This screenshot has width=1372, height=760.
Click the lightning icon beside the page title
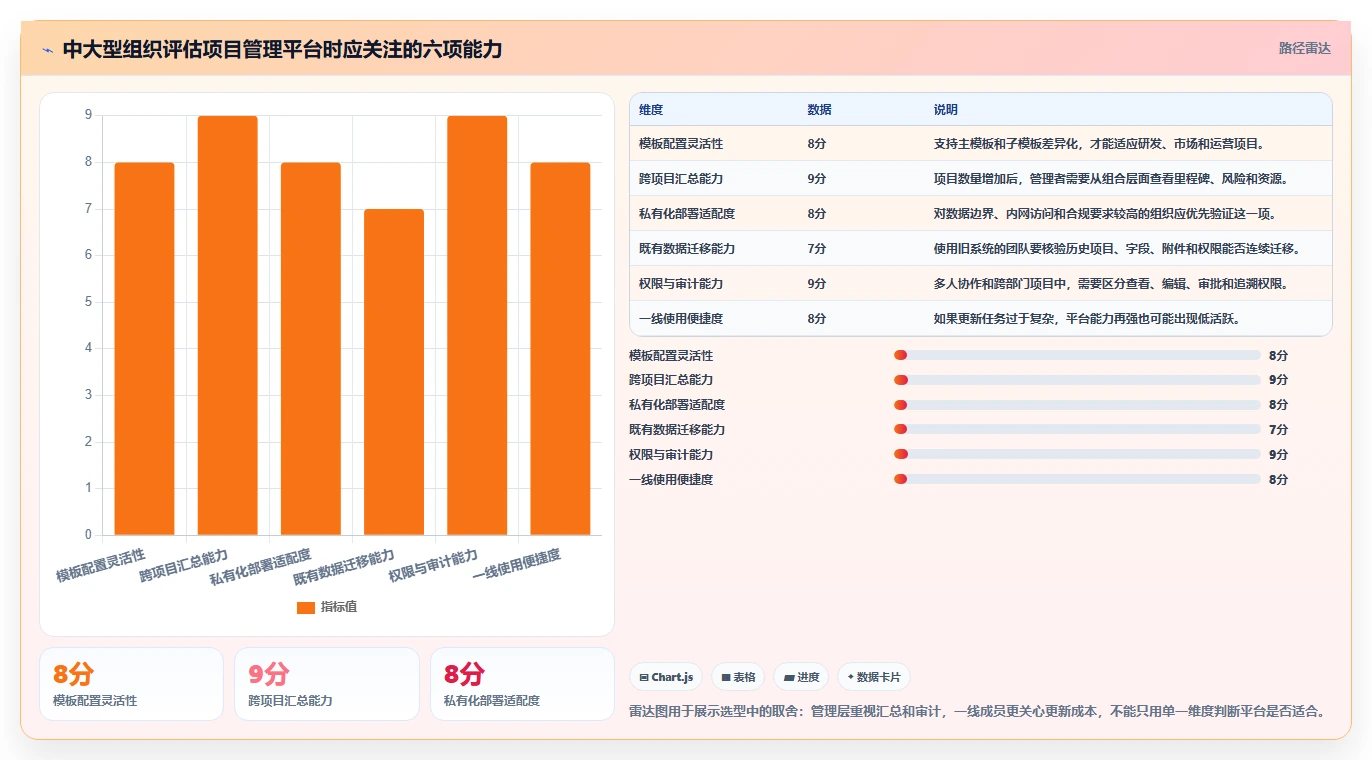pyautogui.click(x=48, y=49)
